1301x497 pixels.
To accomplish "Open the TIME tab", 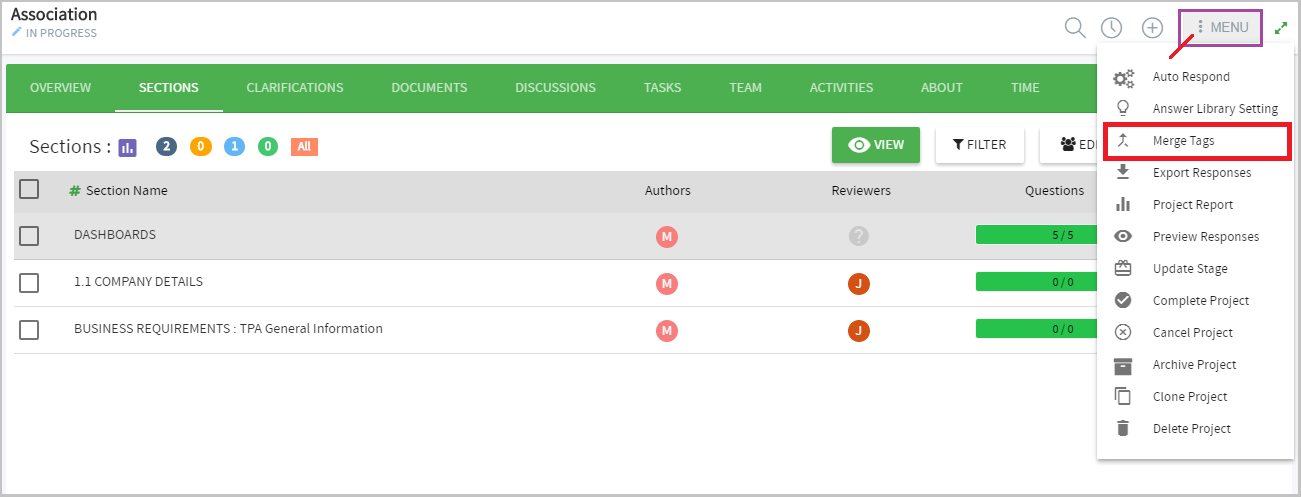I will (x=1025, y=88).
